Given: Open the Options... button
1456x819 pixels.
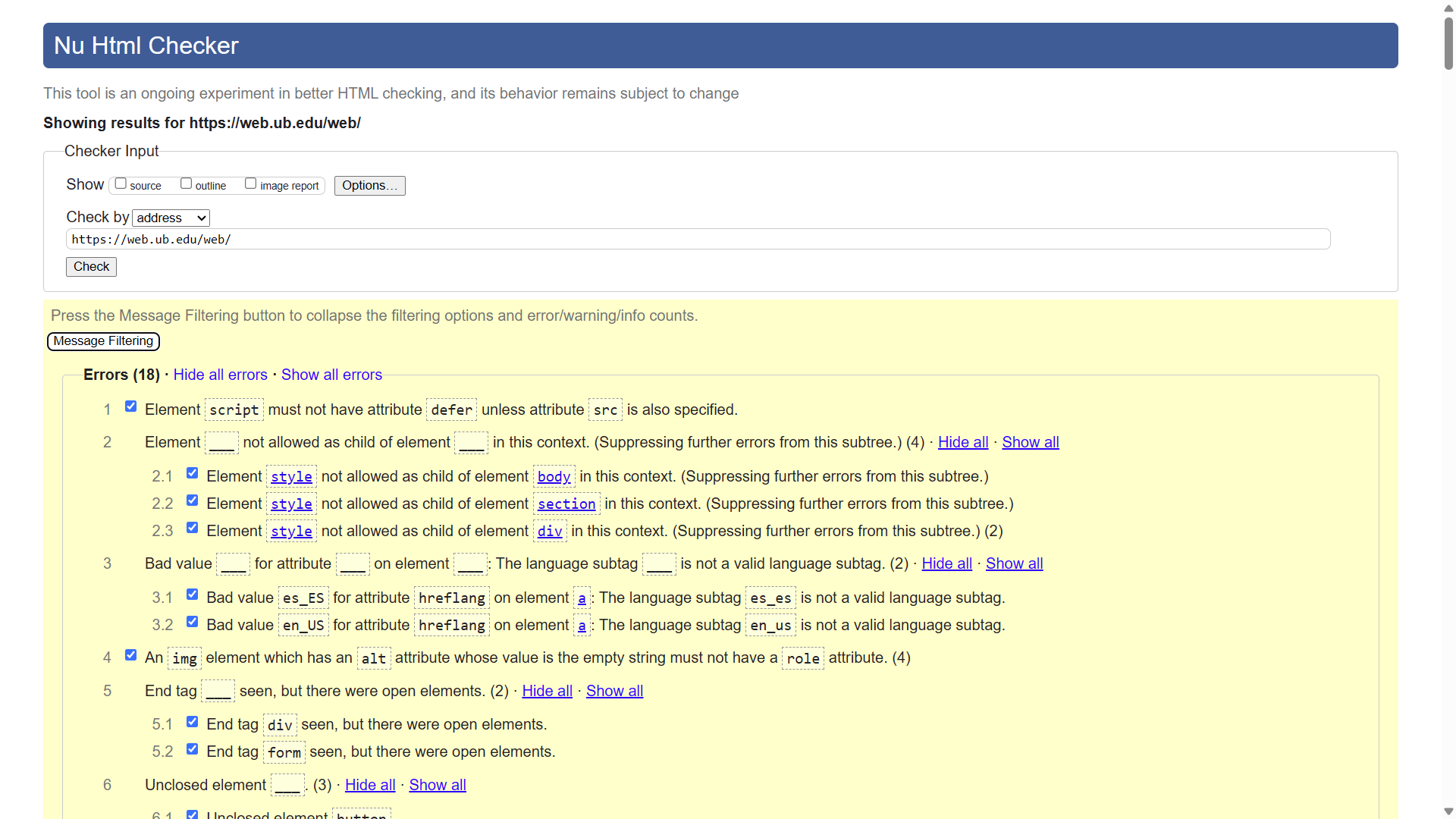Looking at the screenshot, I should (369, 186).
